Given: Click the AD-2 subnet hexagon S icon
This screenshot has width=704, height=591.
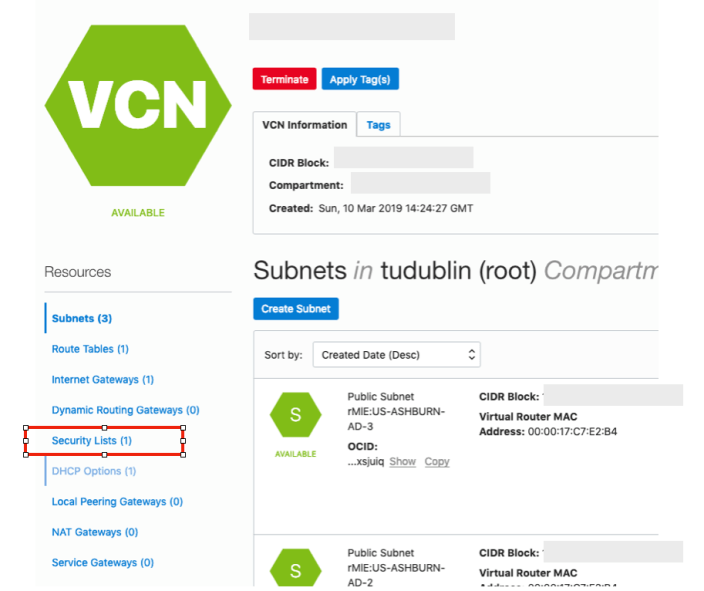Looking at the screenshot, I should tap(295, 568).
